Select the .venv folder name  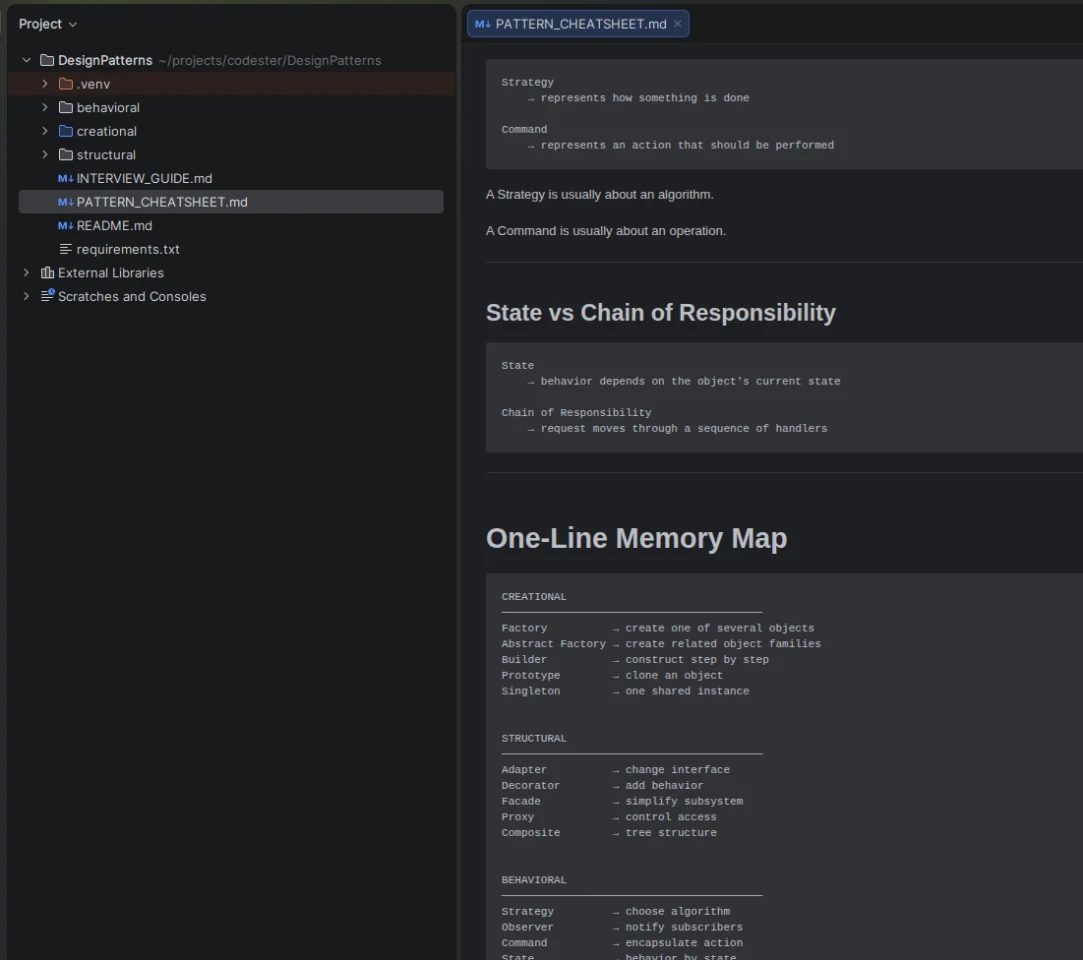93,84
